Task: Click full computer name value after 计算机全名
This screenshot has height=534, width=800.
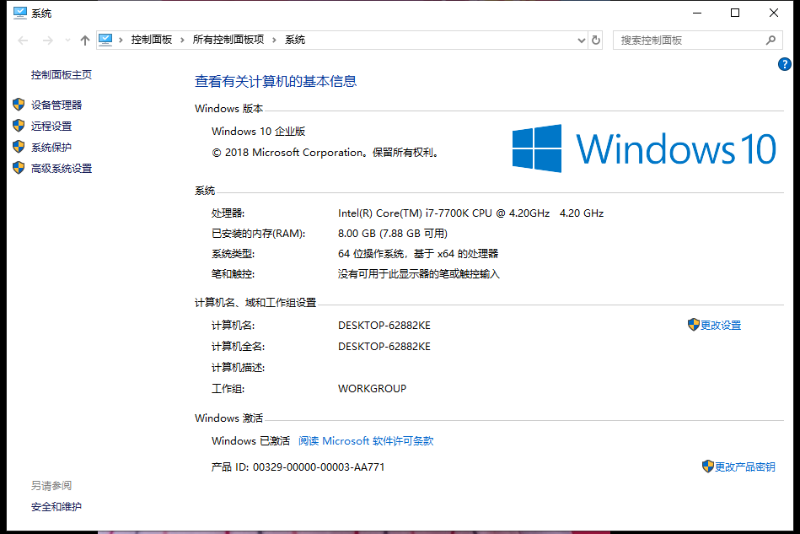Action: click(384, 346)
